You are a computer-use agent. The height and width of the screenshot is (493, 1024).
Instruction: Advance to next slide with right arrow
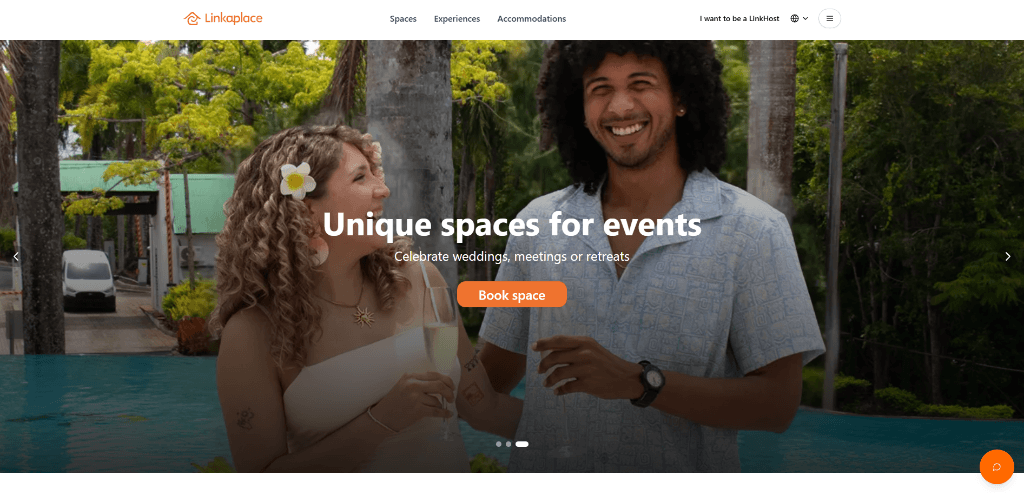1008,257
